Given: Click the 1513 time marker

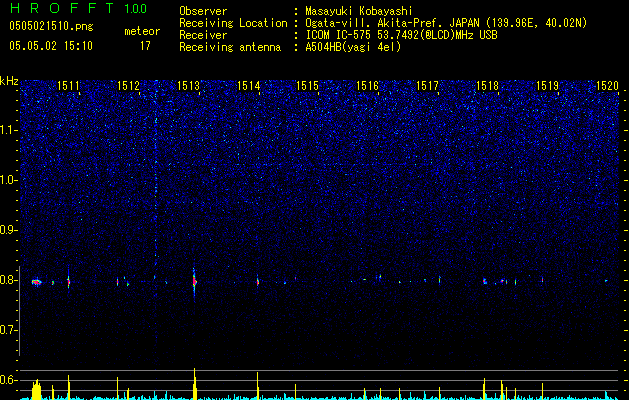Looking at the screenshot, I should click(189, 86).
